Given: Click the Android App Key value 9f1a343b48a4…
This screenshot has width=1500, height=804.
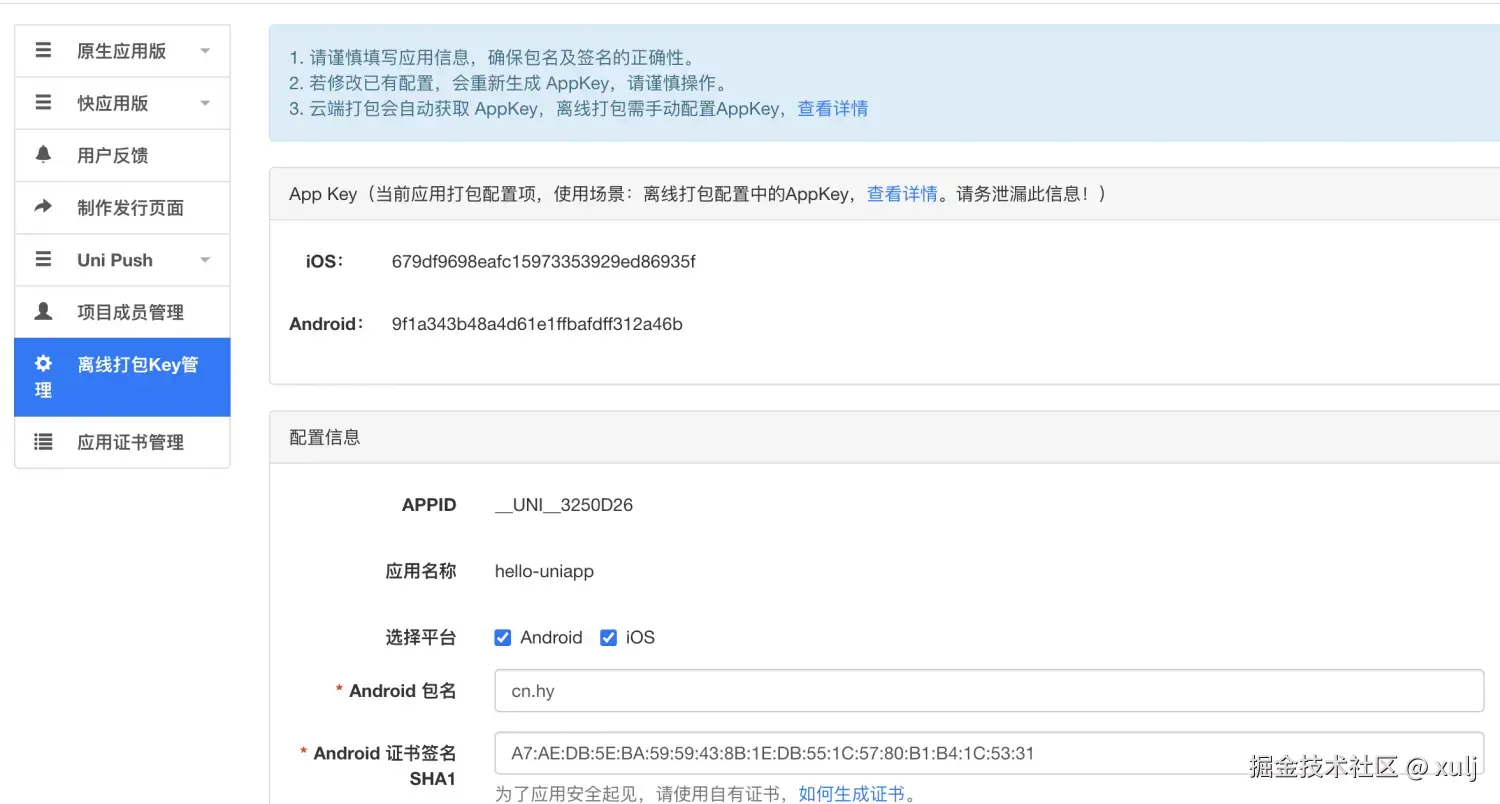Looking at the screenshot, I should tap(537, 324).
